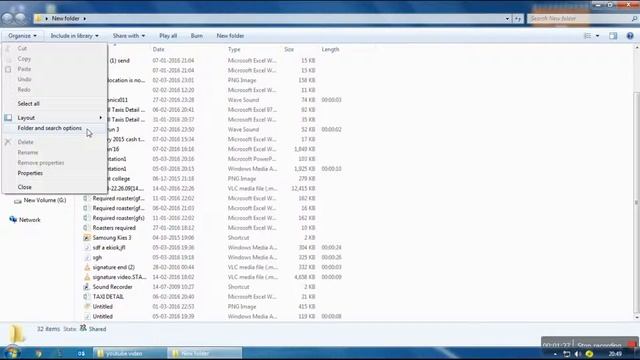Click the system tray clock
This screenshot has height=360, width=640.
point(615,354)
